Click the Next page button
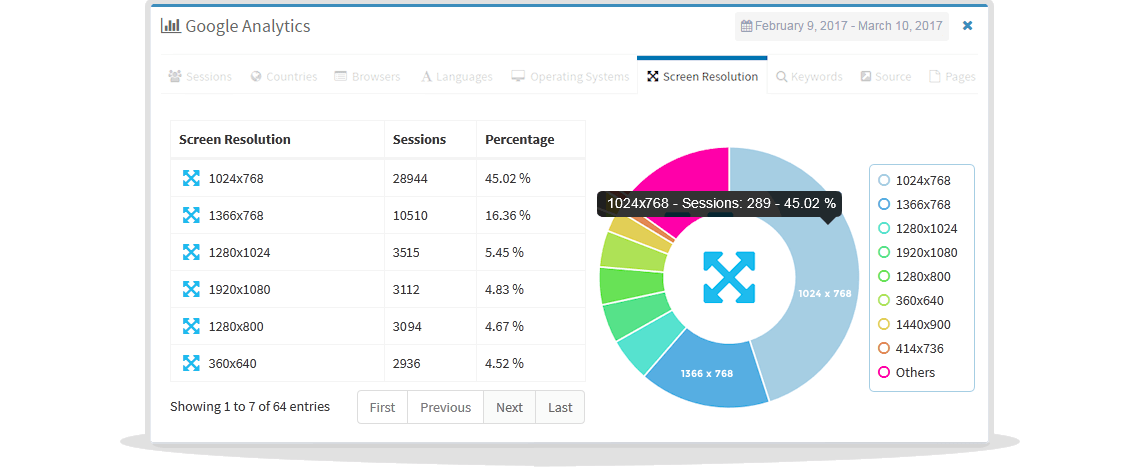Image resolution: width=1140 pixels, height=467 pixels. (510, 407)
